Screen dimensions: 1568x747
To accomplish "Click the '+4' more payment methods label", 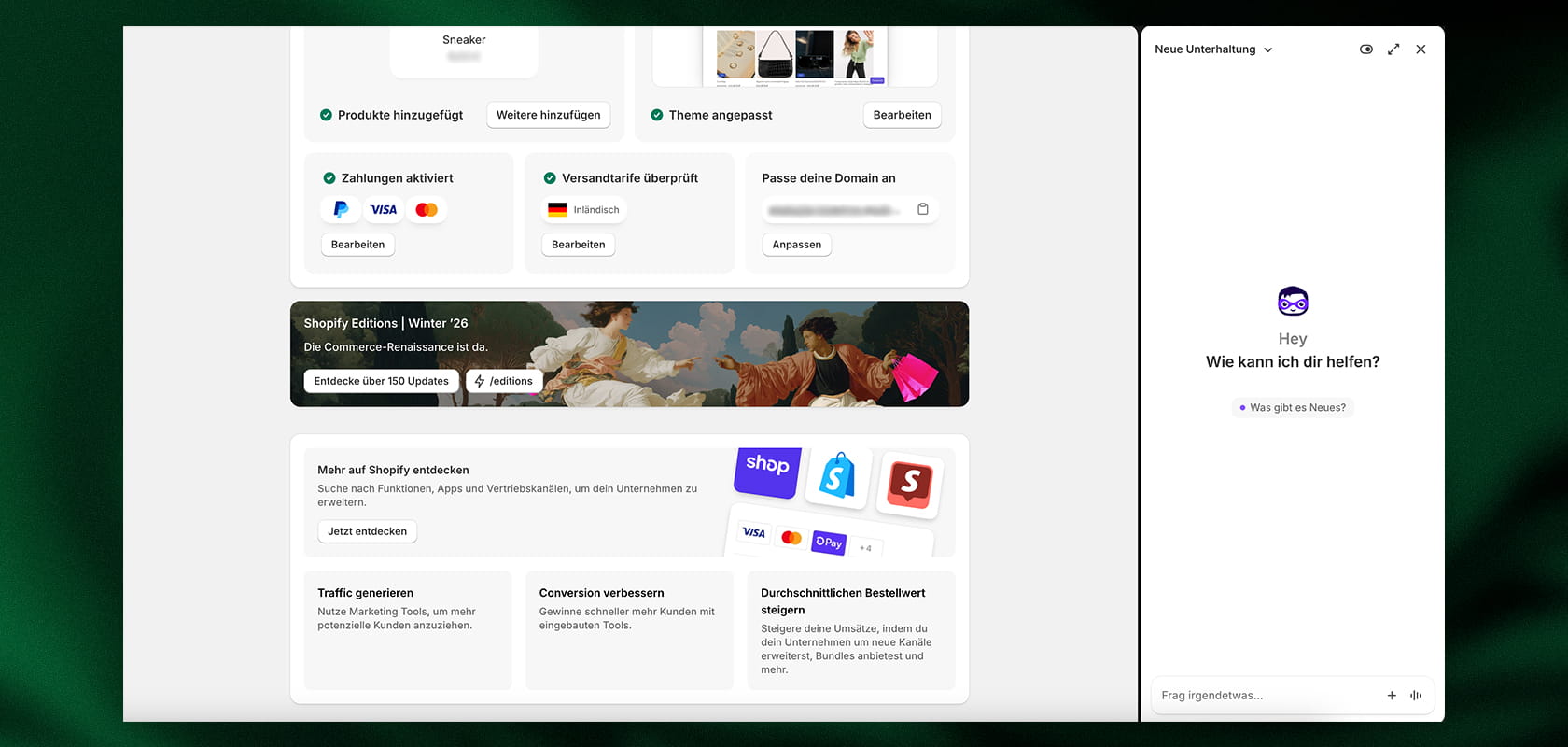I will (x=865, y=548).
